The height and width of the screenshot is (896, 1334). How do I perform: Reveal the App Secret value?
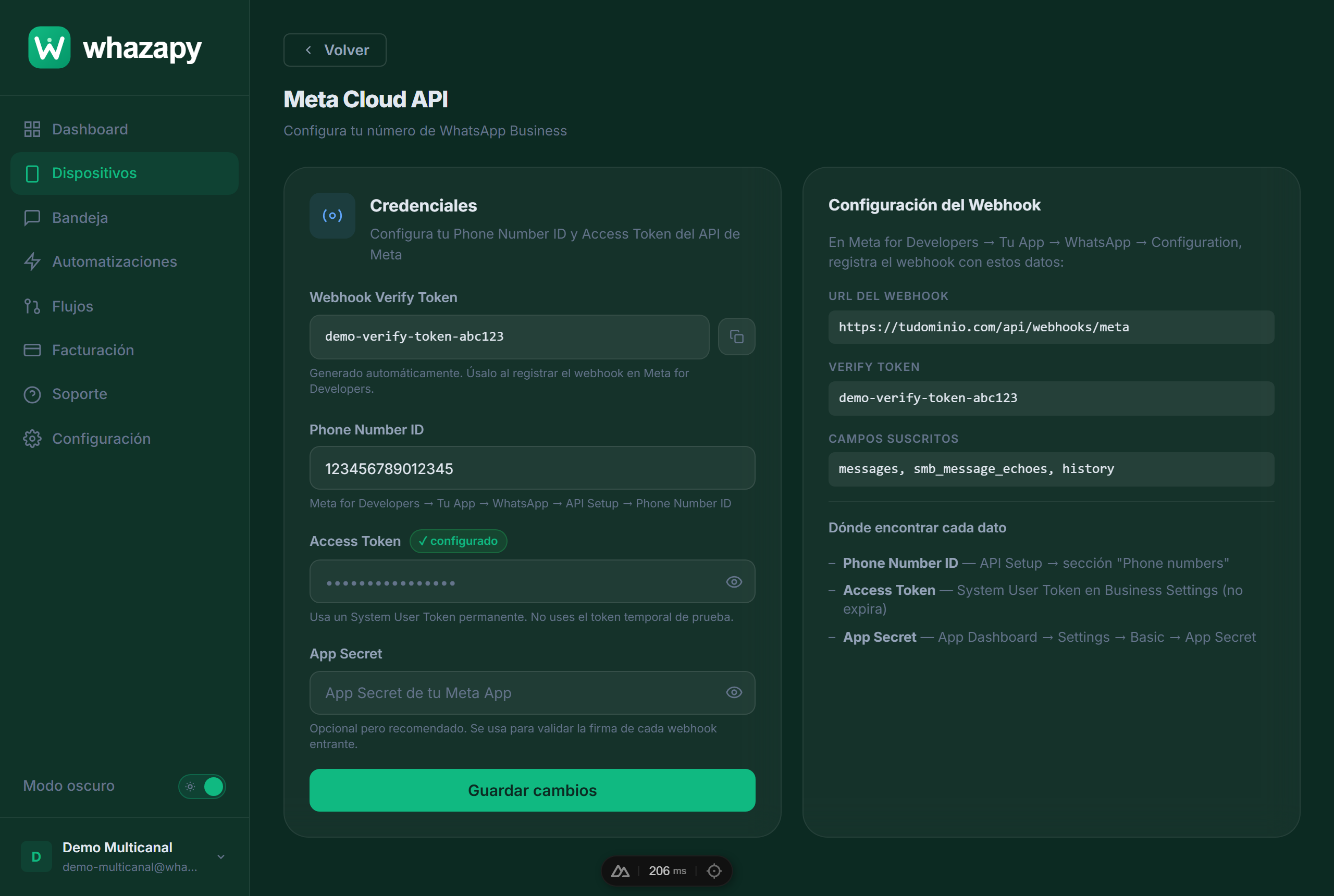(x=734, y=692)
